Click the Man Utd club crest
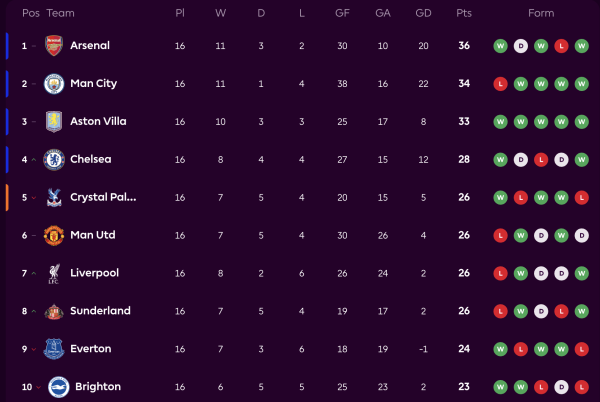 tap(54, 236)
